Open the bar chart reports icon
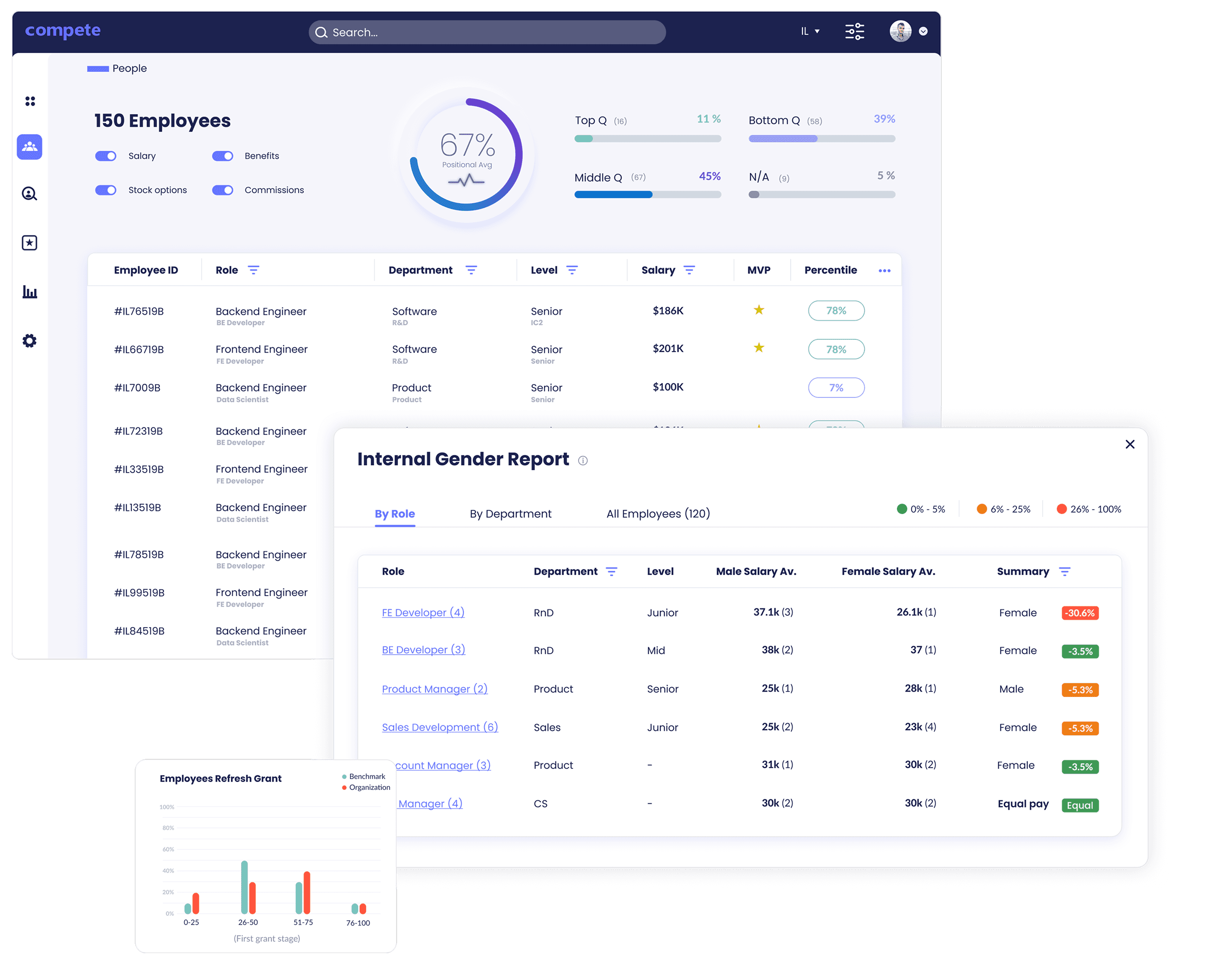This screenshot has height=964, width=1232. coord(30,292)
